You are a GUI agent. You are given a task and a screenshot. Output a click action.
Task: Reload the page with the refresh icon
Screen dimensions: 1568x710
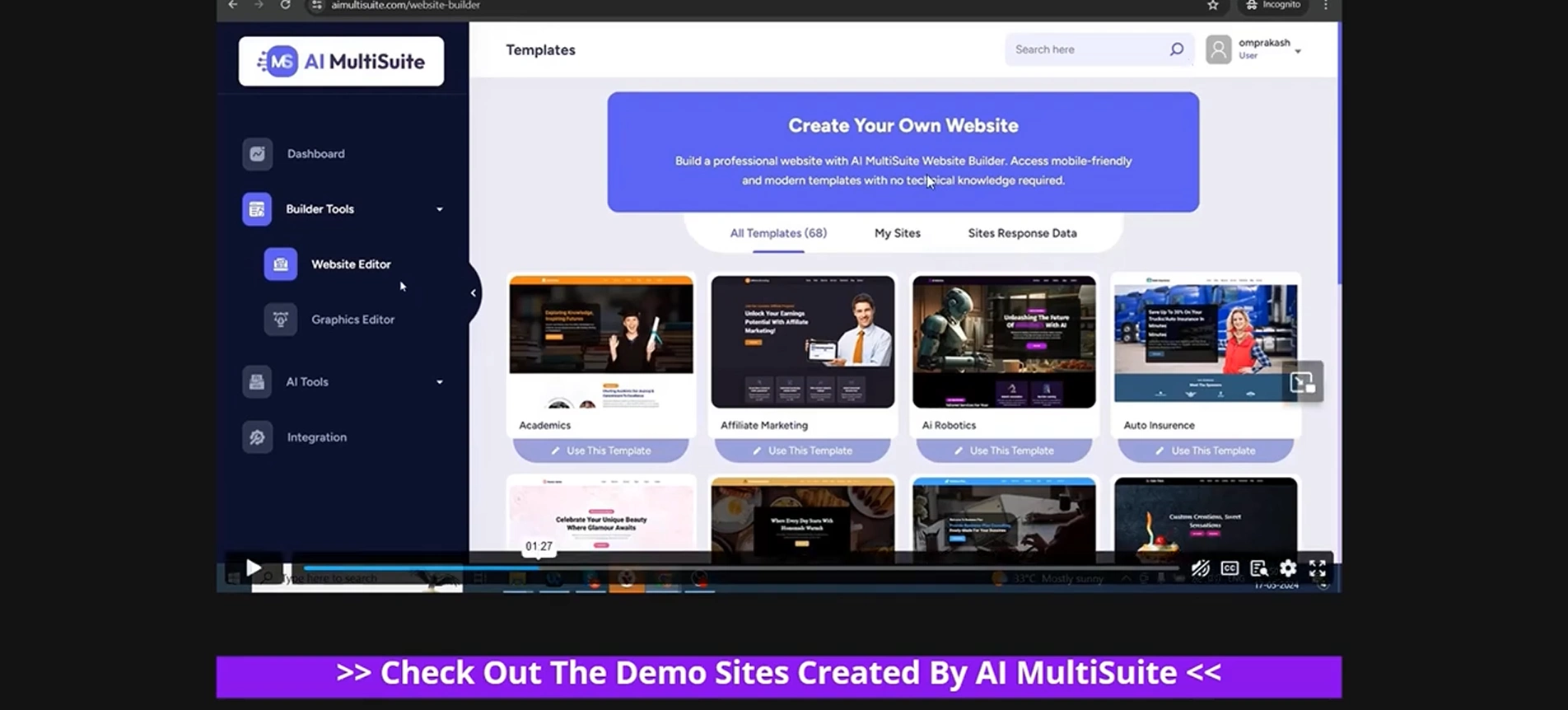coord(285,5)
